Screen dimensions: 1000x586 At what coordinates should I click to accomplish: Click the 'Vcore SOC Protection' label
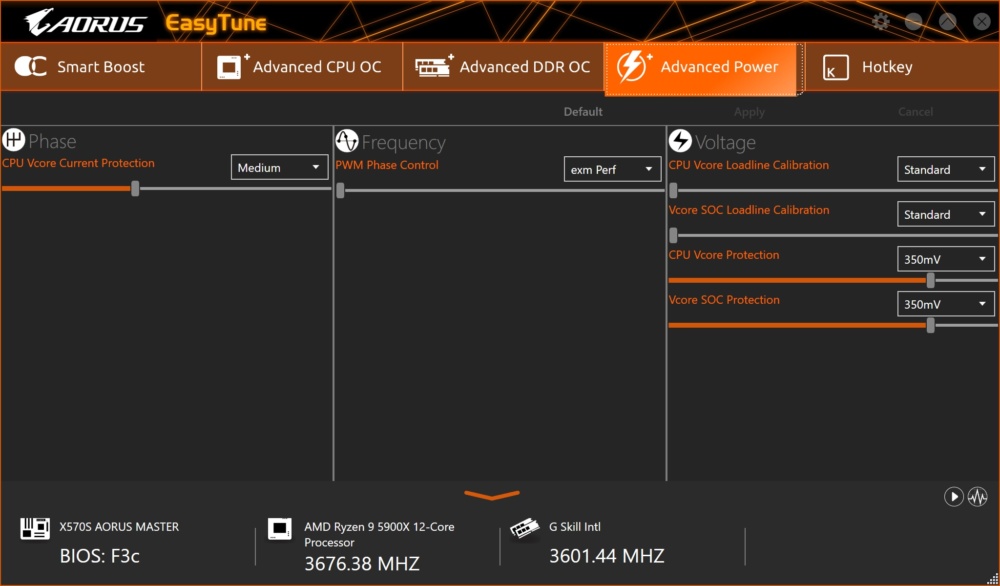click(x=724, y=300)
